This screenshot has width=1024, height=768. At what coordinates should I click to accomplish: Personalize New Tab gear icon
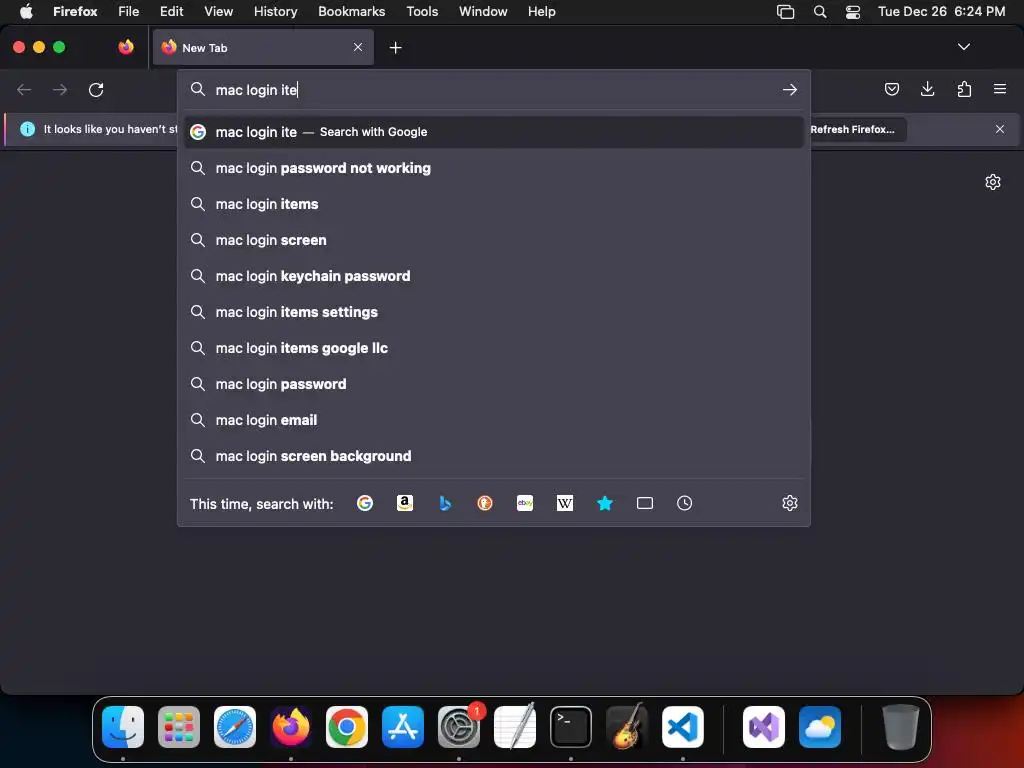[993, 182]
